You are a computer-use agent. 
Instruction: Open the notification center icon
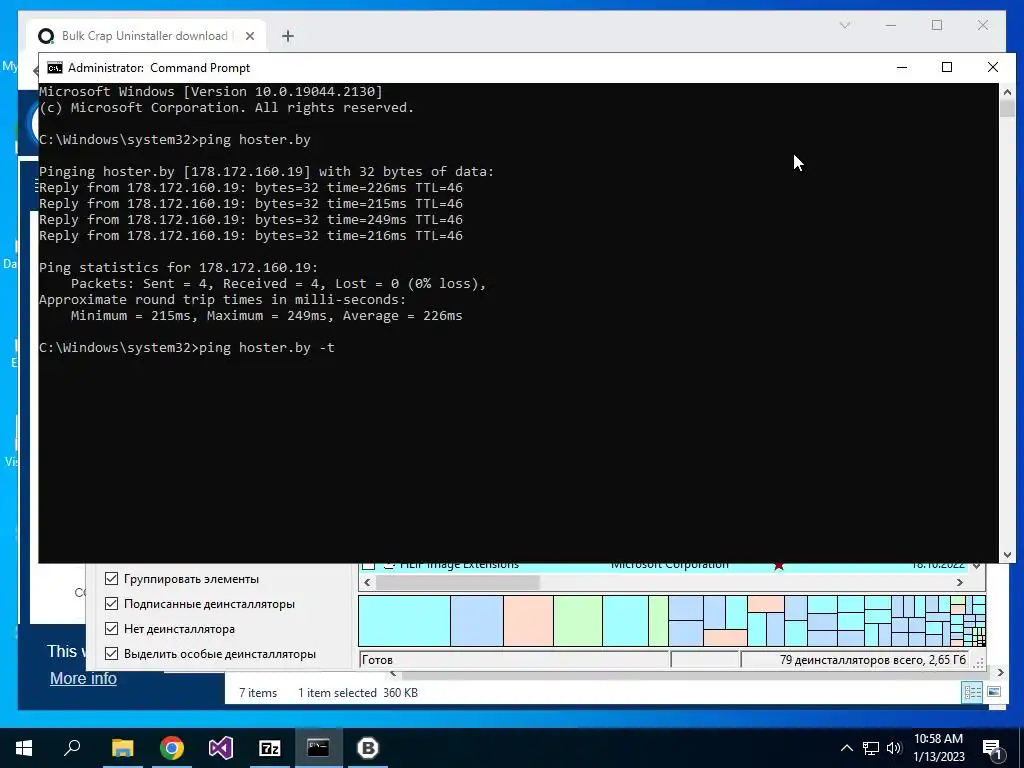[992, 748]
